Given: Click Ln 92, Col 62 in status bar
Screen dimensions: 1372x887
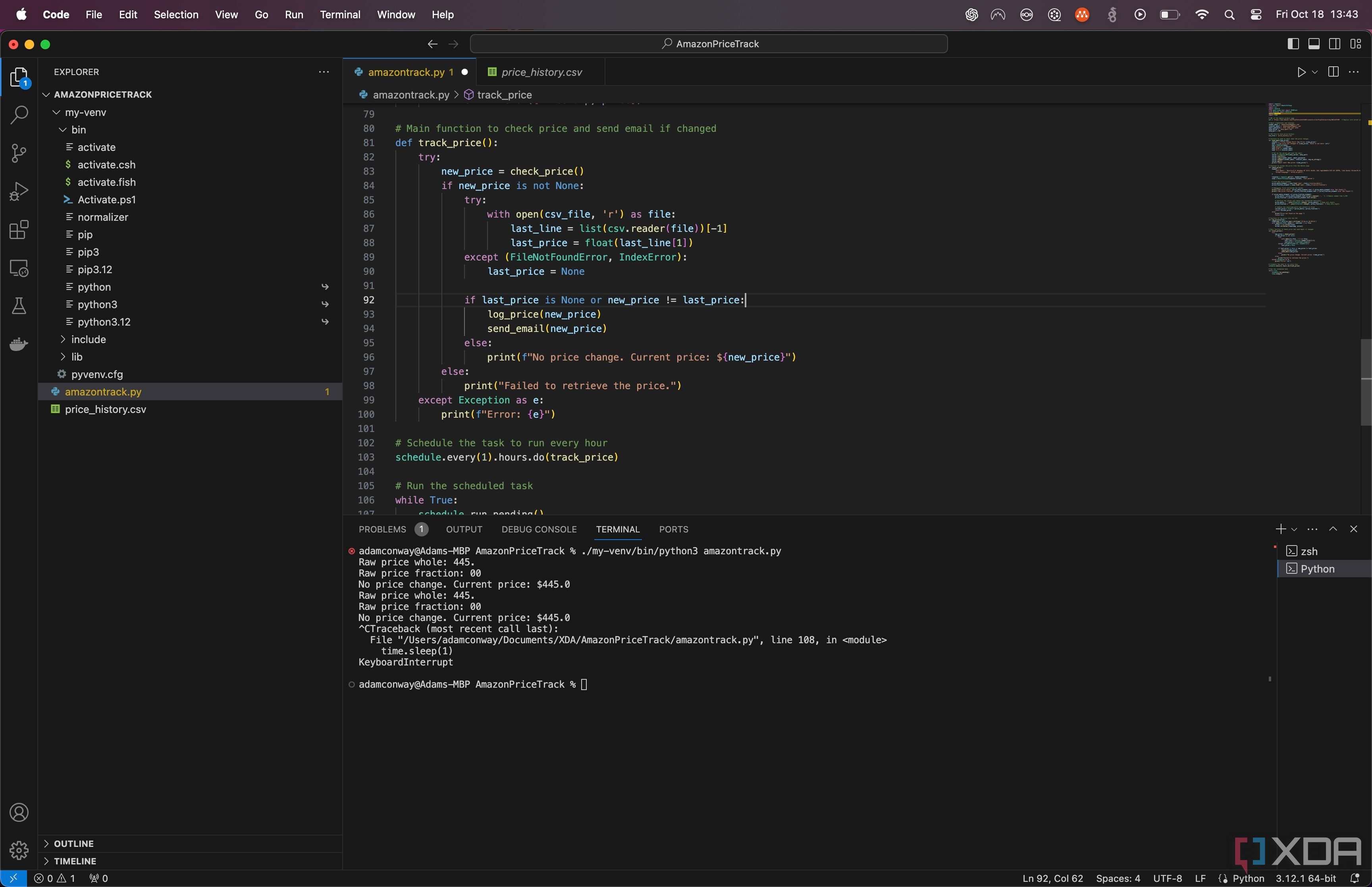Looking at the screenshot, I should click(x=1052, y=878).
